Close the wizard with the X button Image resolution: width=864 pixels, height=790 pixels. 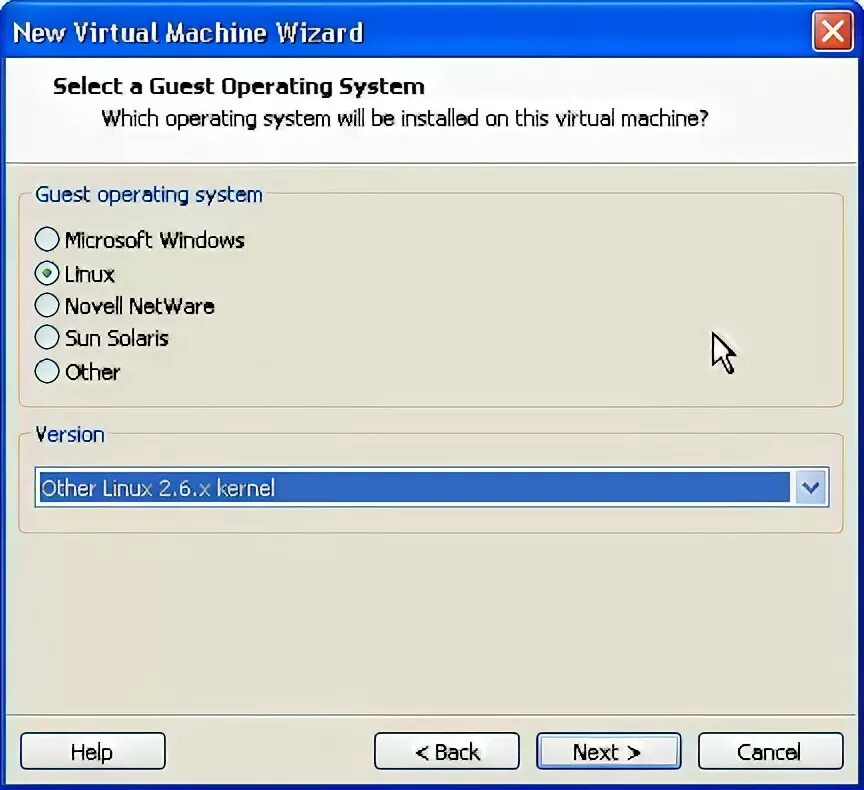click(x=832, y=31)
